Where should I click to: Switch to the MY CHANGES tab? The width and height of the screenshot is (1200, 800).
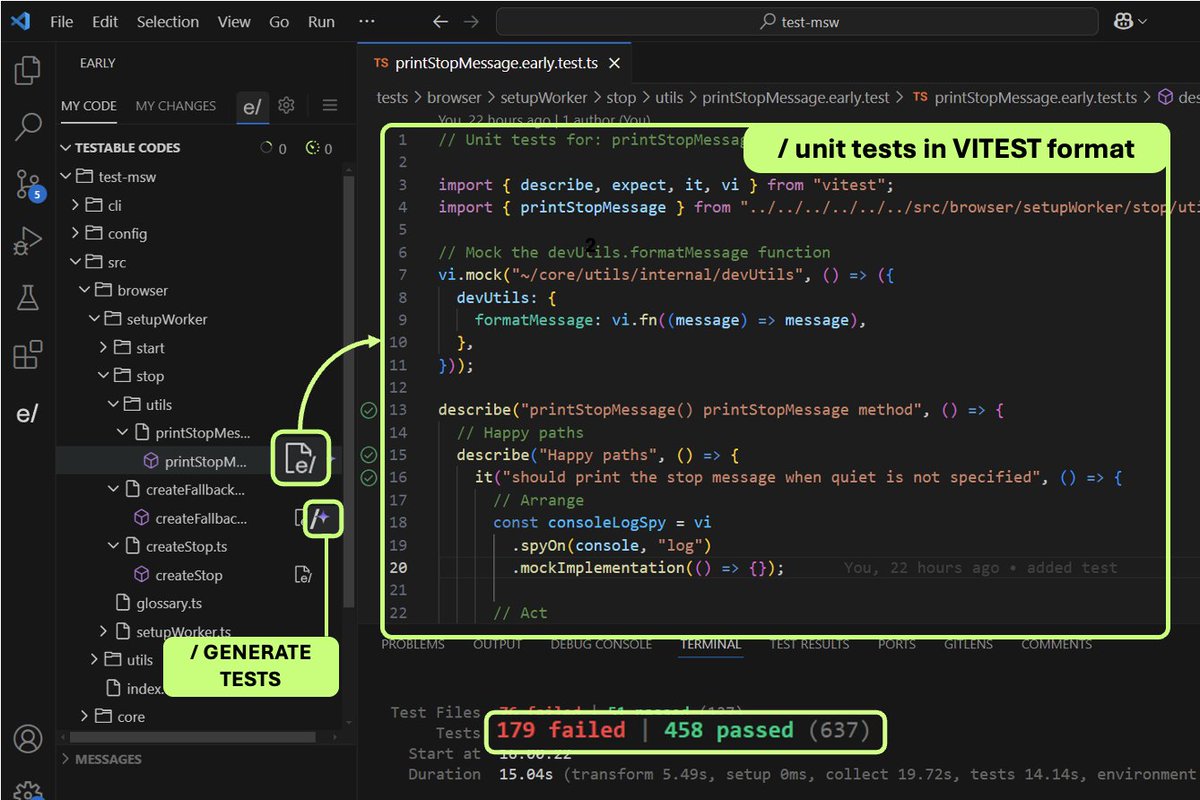176,105
